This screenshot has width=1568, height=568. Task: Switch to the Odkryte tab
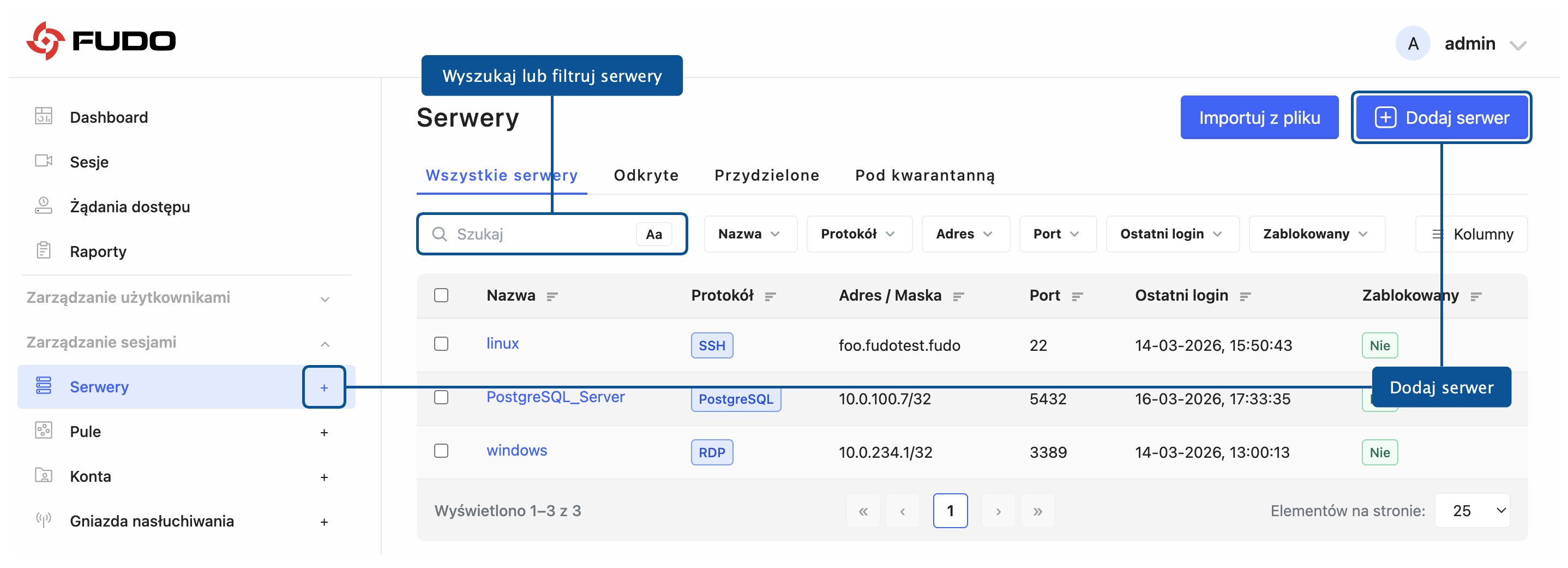coord(646,175)
